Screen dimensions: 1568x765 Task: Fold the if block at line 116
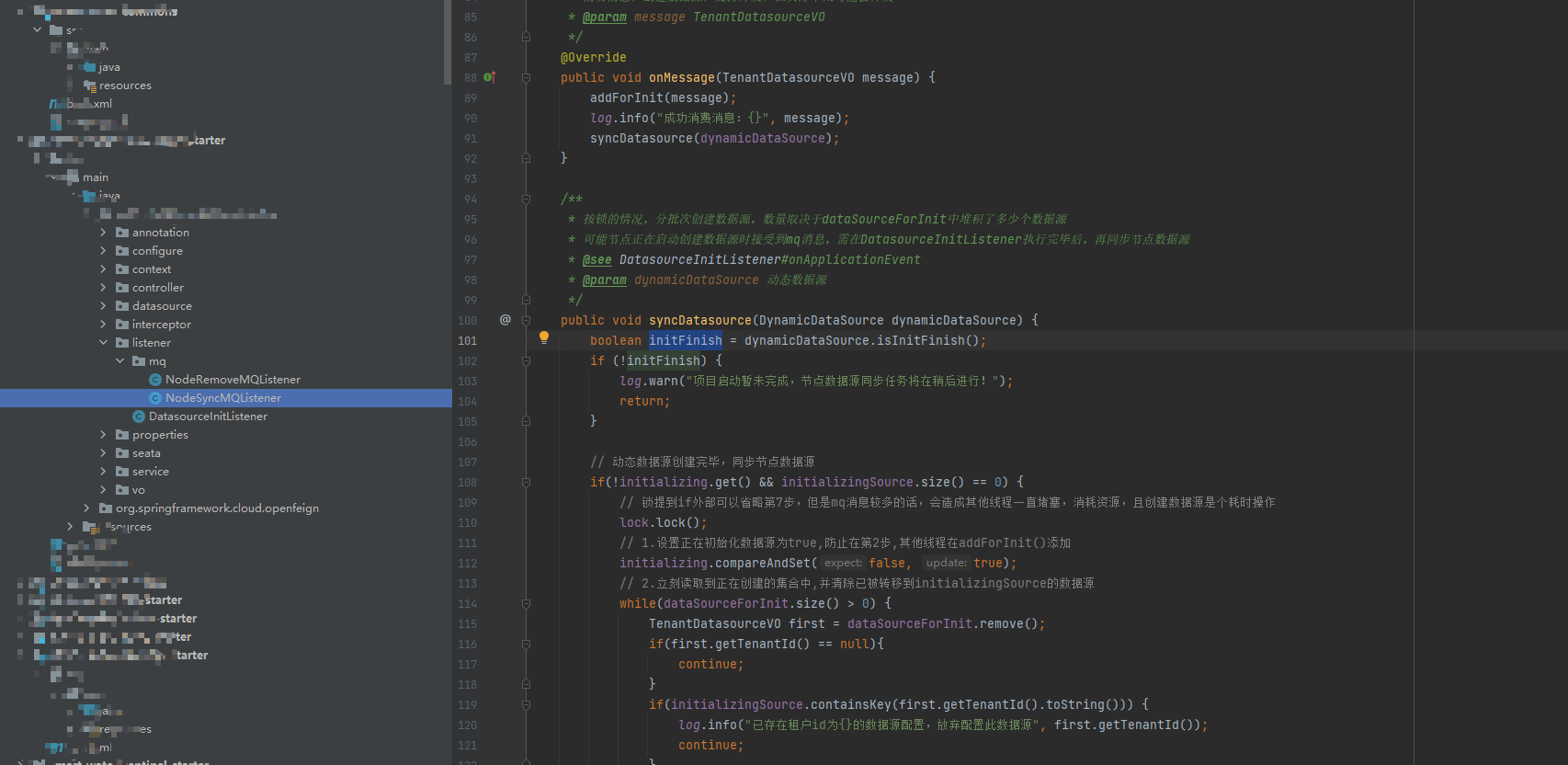coord(526,645)
